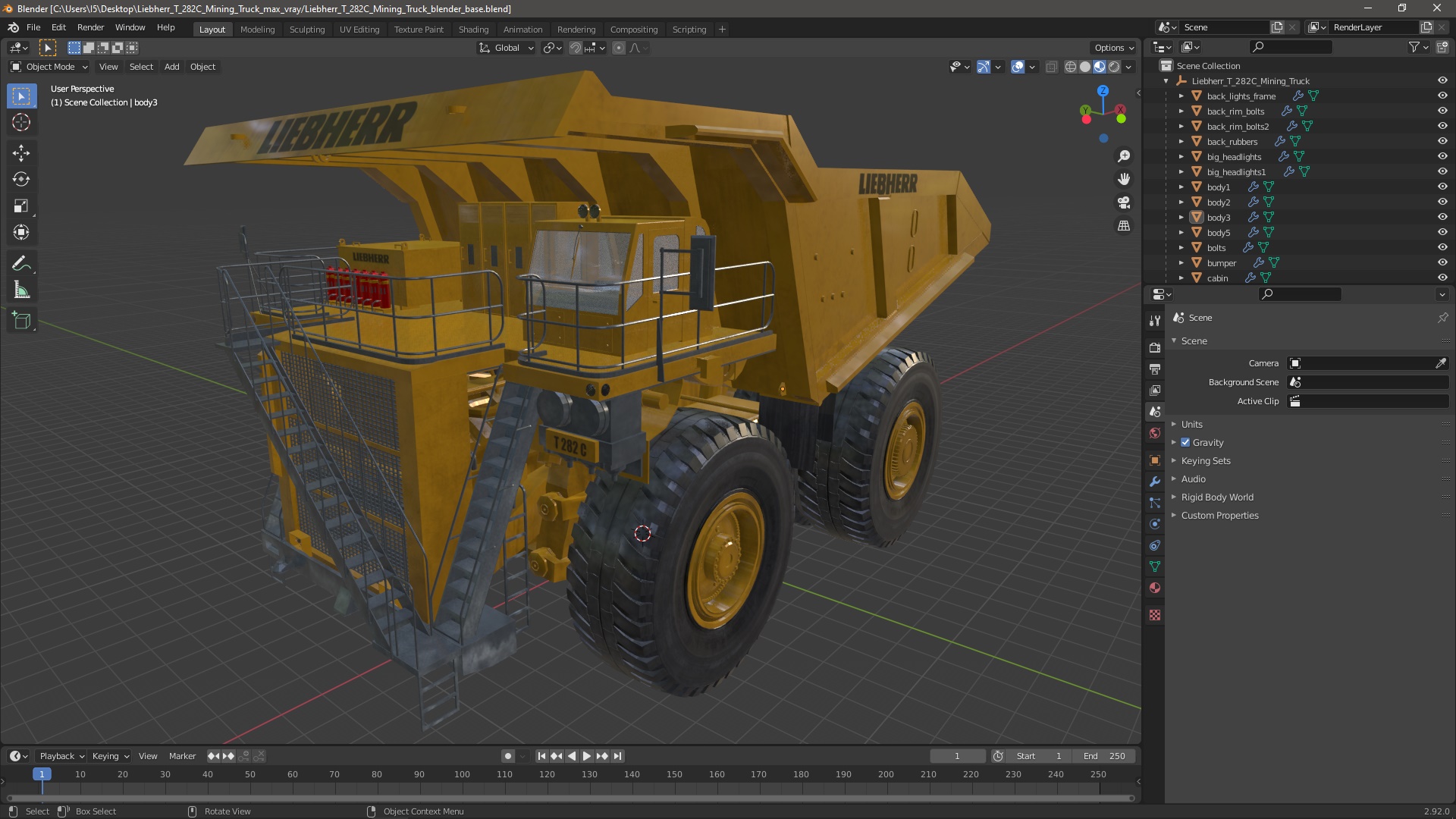This screenshot has height=819, width=1456.
Task: Open the Object Mode dropdown
Action: point(49,67)
